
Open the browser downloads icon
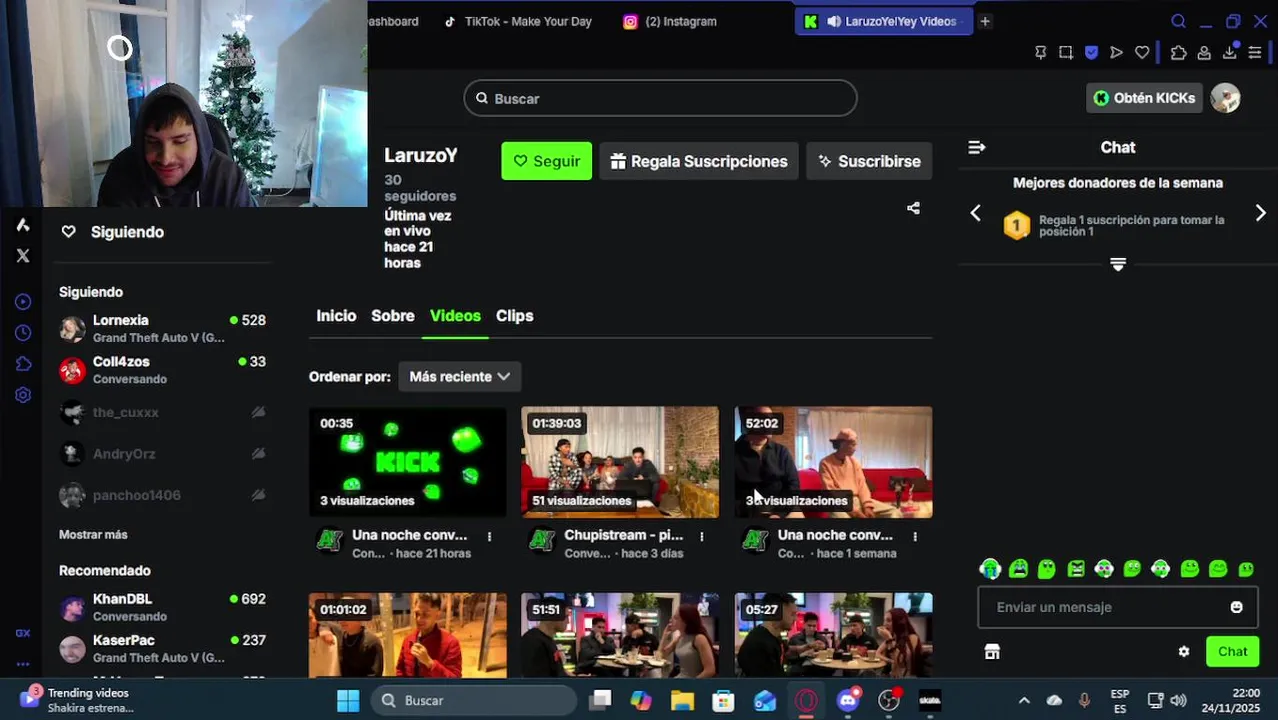pyautogui.click(x=1230, y=53)
